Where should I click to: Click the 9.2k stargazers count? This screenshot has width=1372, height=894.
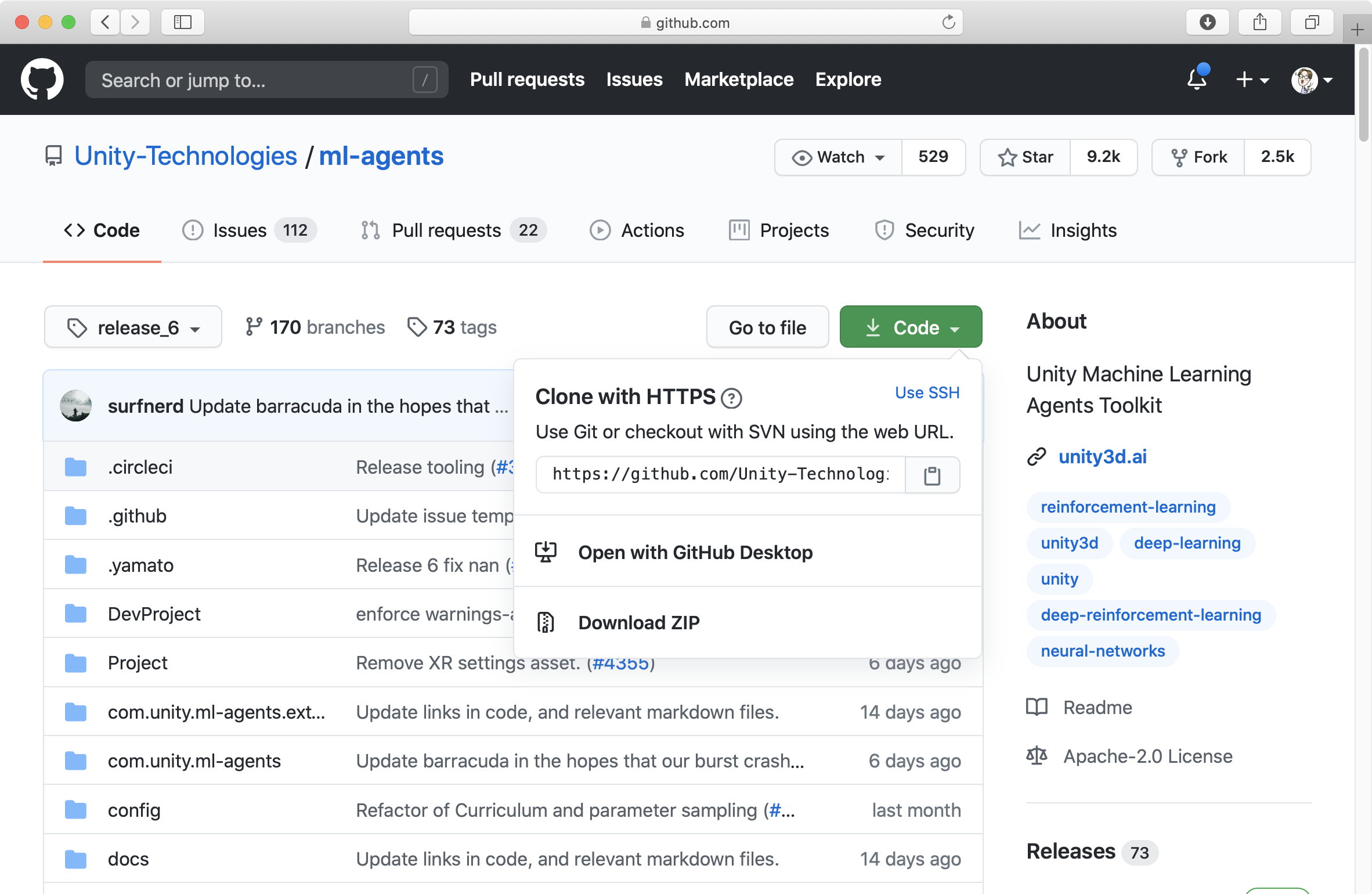pyautogui.click(x=1103, y=157)
